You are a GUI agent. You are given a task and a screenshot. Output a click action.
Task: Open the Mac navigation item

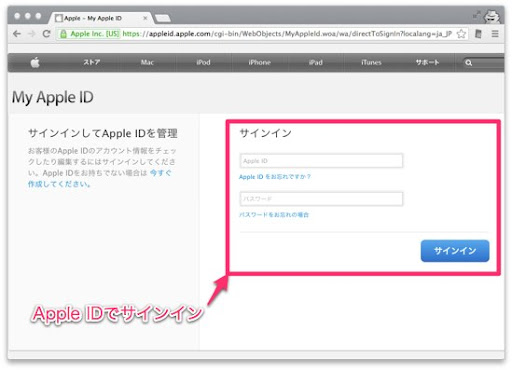147,62
